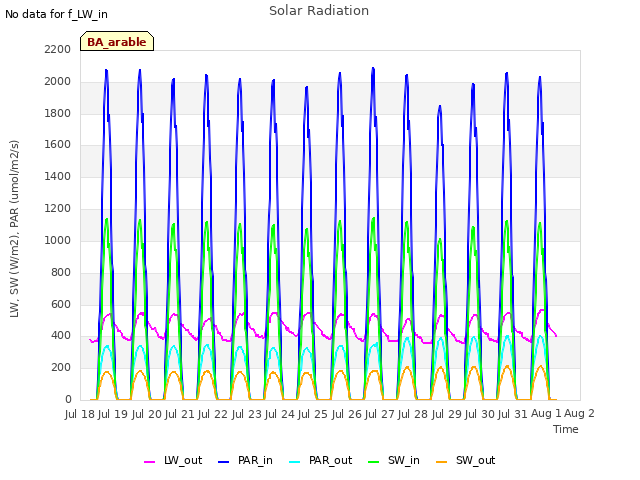Click the Jul 20 date tick label
640x480 pixels.
(x=147, y=414)
